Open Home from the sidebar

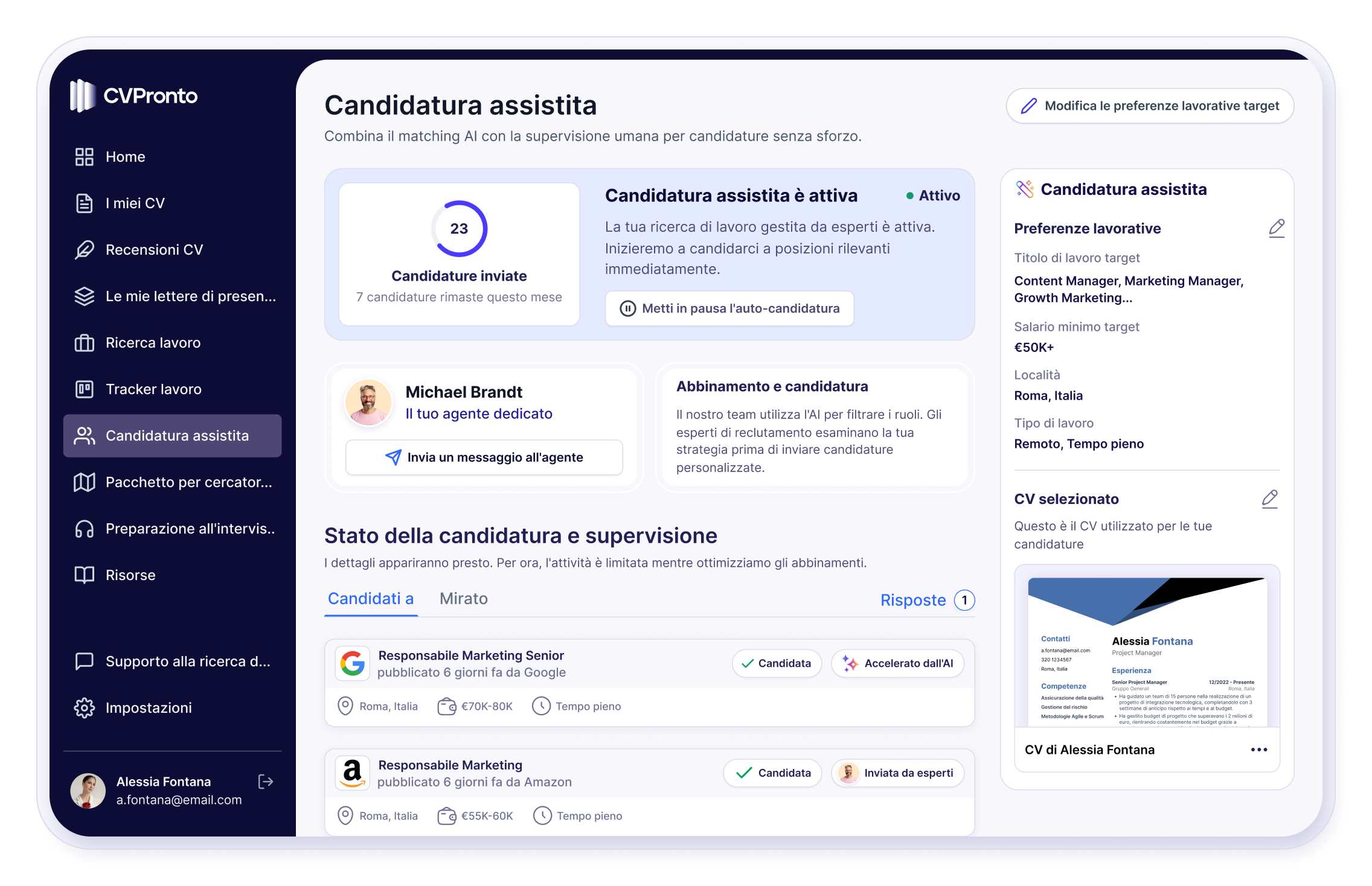[124, 156]
